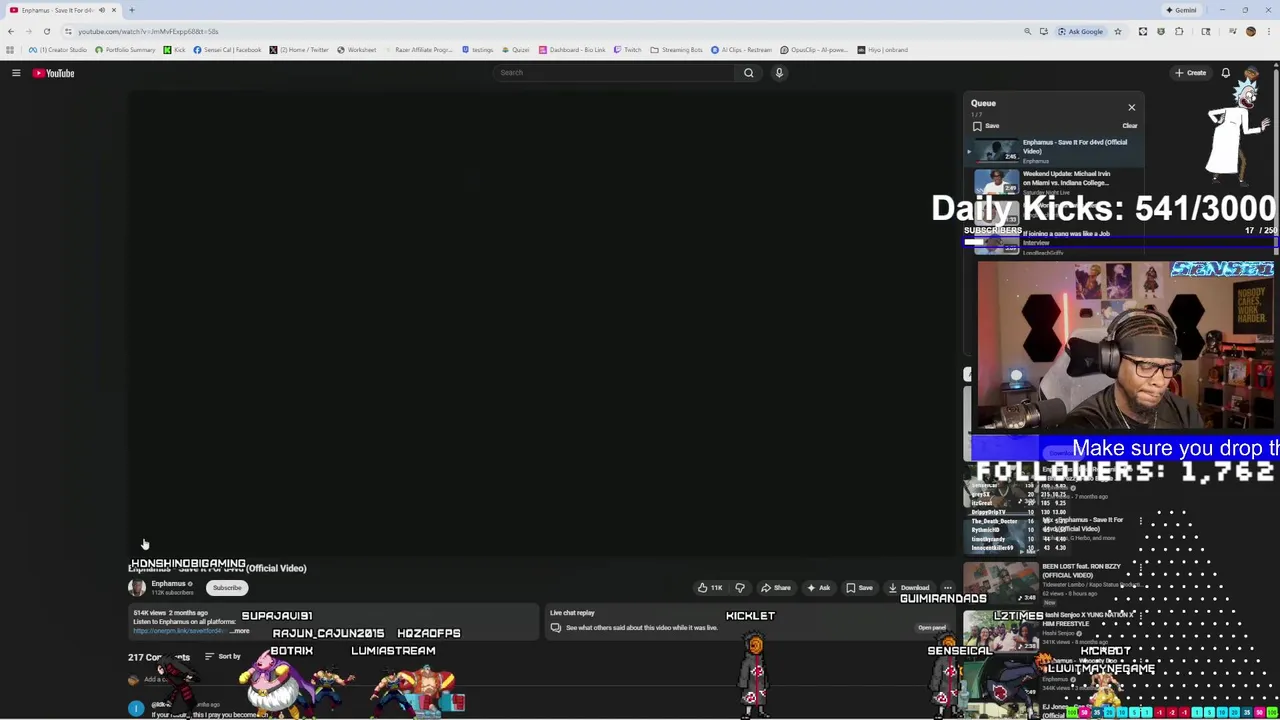
Task: Open the live chat replay panel
Action: [x=931, y=628]
